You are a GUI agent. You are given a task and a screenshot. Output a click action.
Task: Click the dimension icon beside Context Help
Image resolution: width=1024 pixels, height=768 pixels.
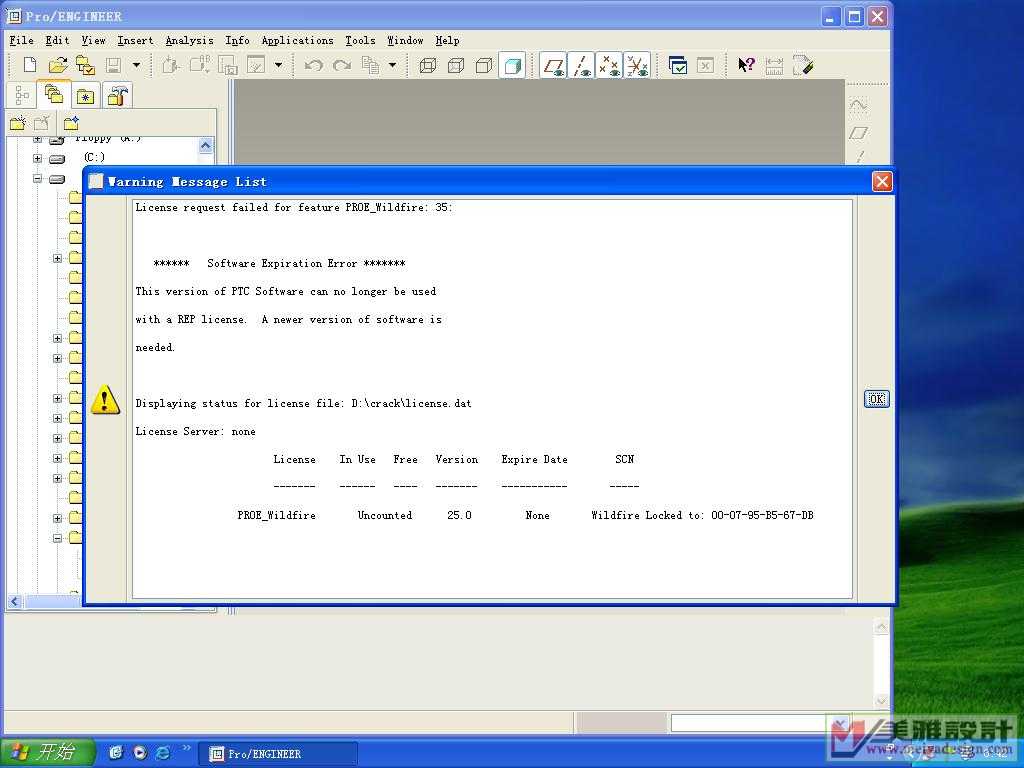(x=774, y=65)
